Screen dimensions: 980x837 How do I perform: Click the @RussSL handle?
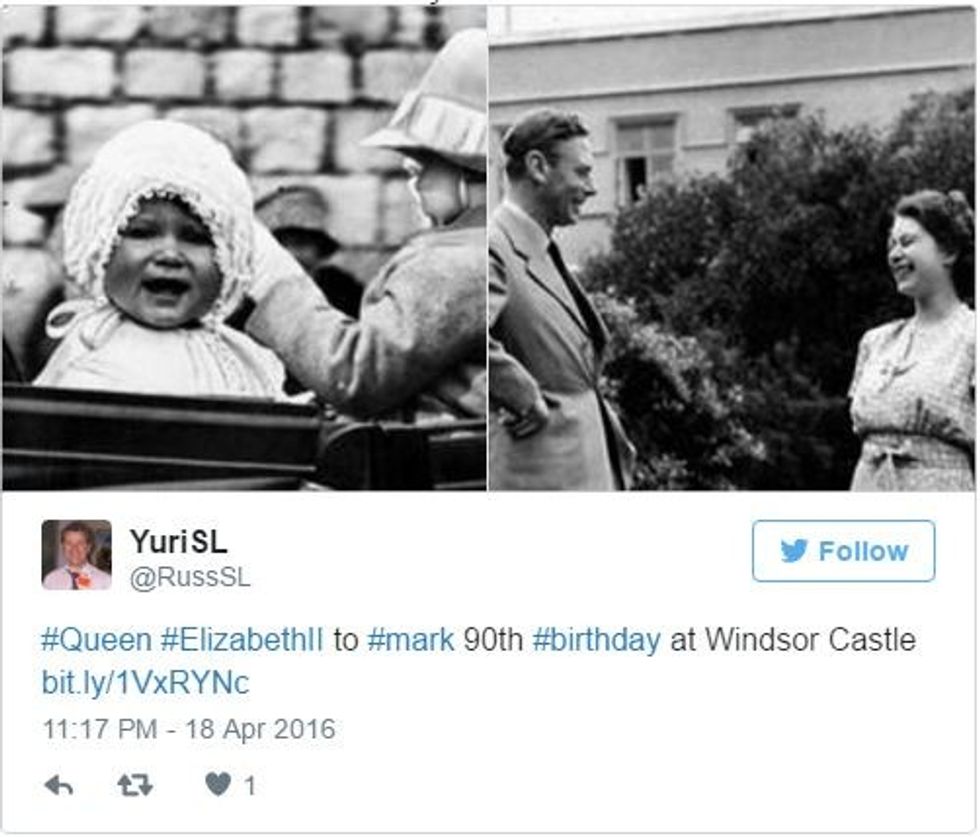coord(190,578)
